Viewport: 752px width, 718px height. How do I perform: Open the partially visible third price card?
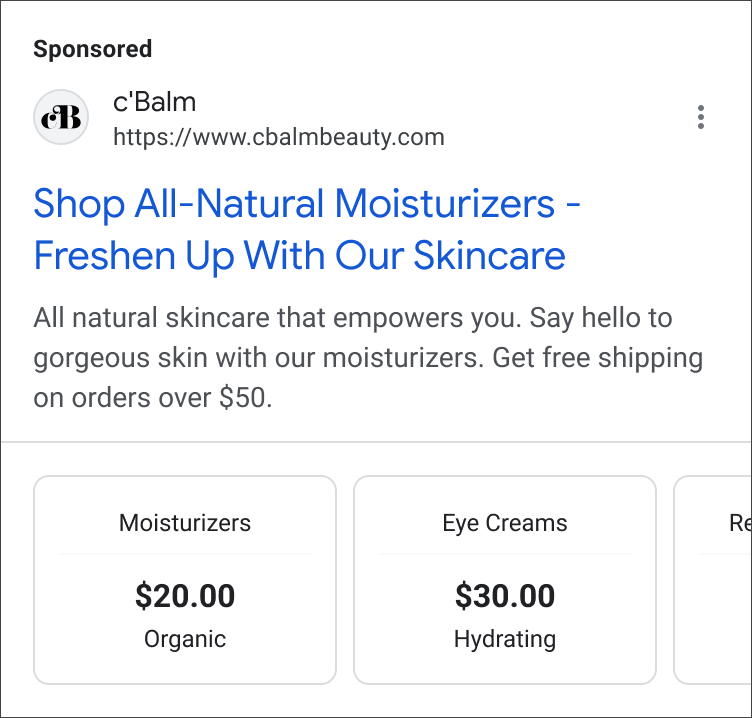click(x=713, y=580)
